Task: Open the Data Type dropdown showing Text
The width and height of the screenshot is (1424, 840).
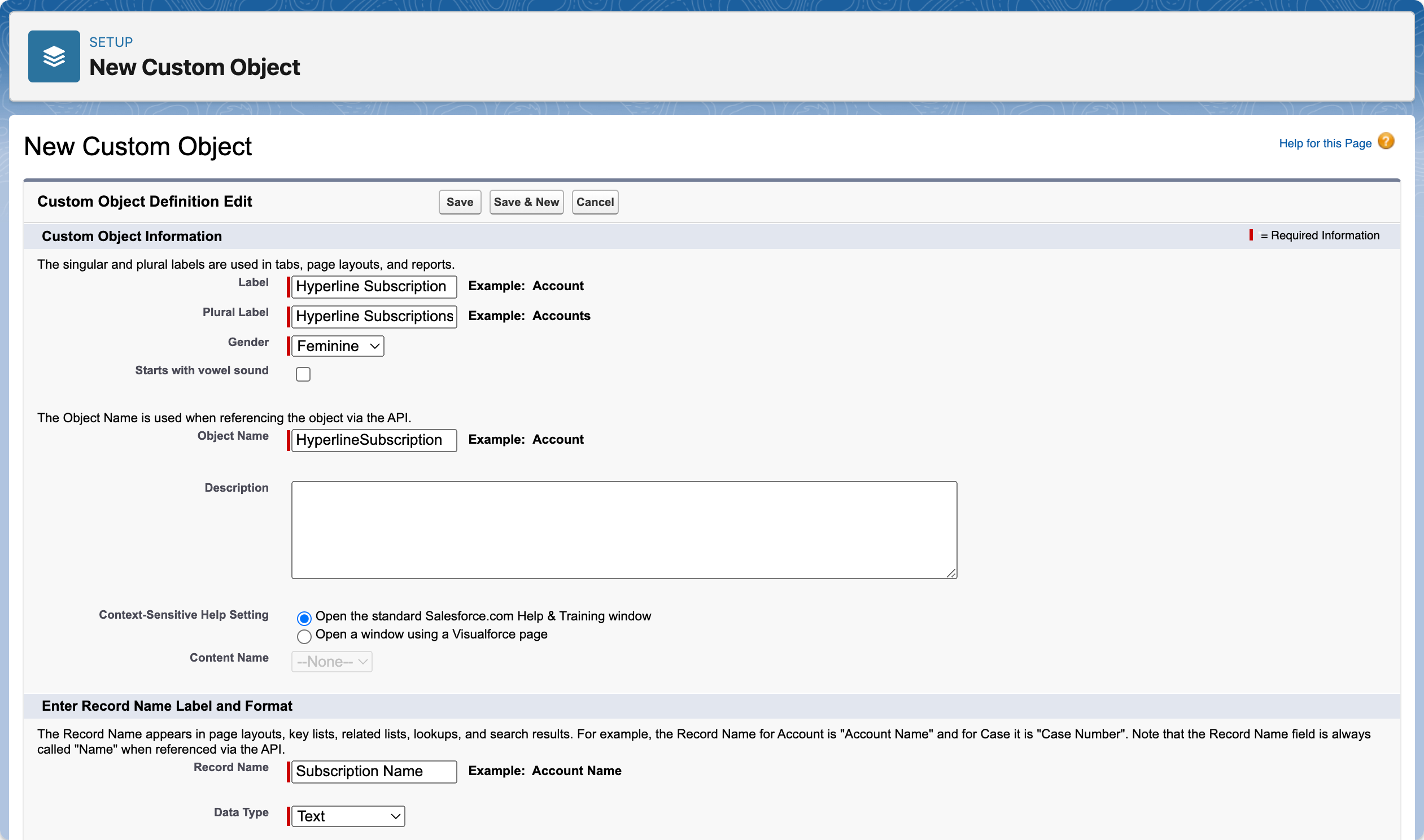Action: coord(348,816)
